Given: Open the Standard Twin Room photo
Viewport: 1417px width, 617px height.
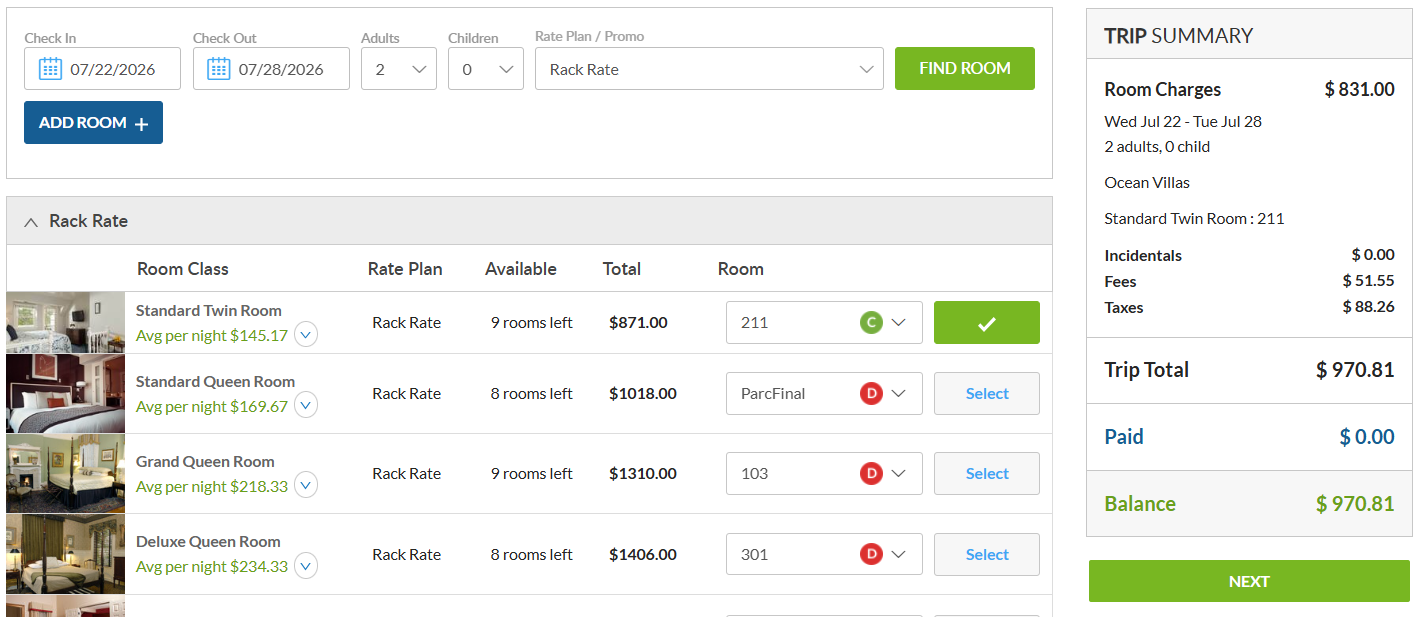Looking at the screenshot, I should (x=65, y=322).
